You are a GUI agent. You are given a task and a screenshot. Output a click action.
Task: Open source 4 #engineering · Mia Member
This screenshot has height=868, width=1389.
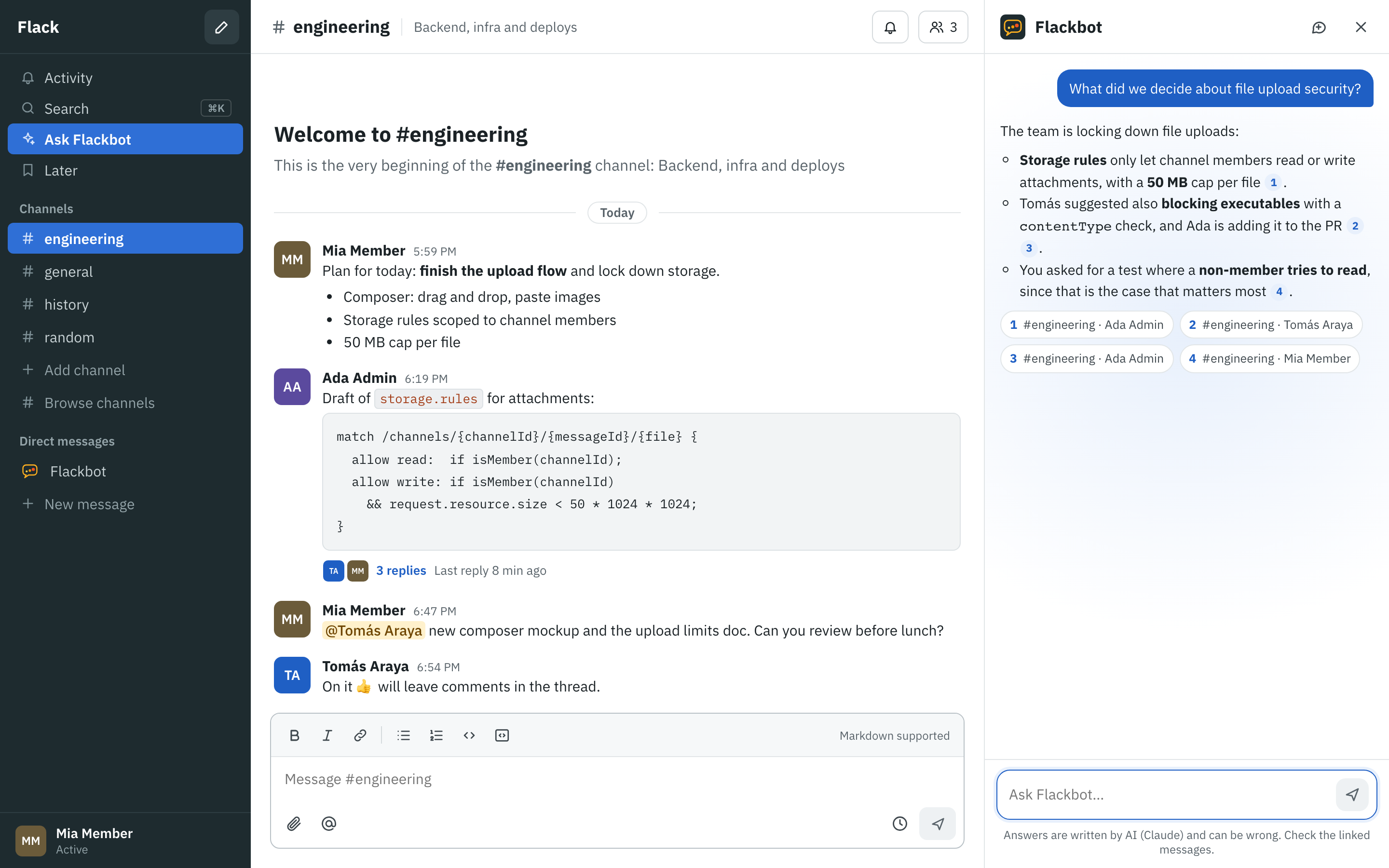[x=1269, y=359]
